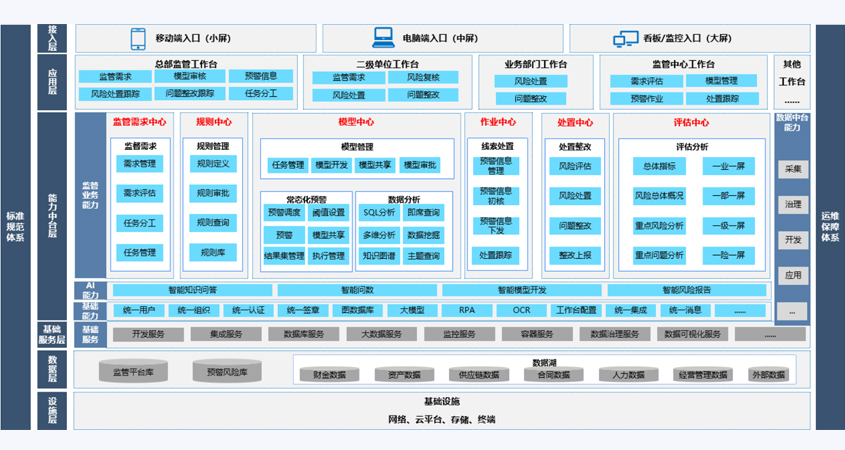Click 阈值设置 in 常态化预警

click(328, 212)
